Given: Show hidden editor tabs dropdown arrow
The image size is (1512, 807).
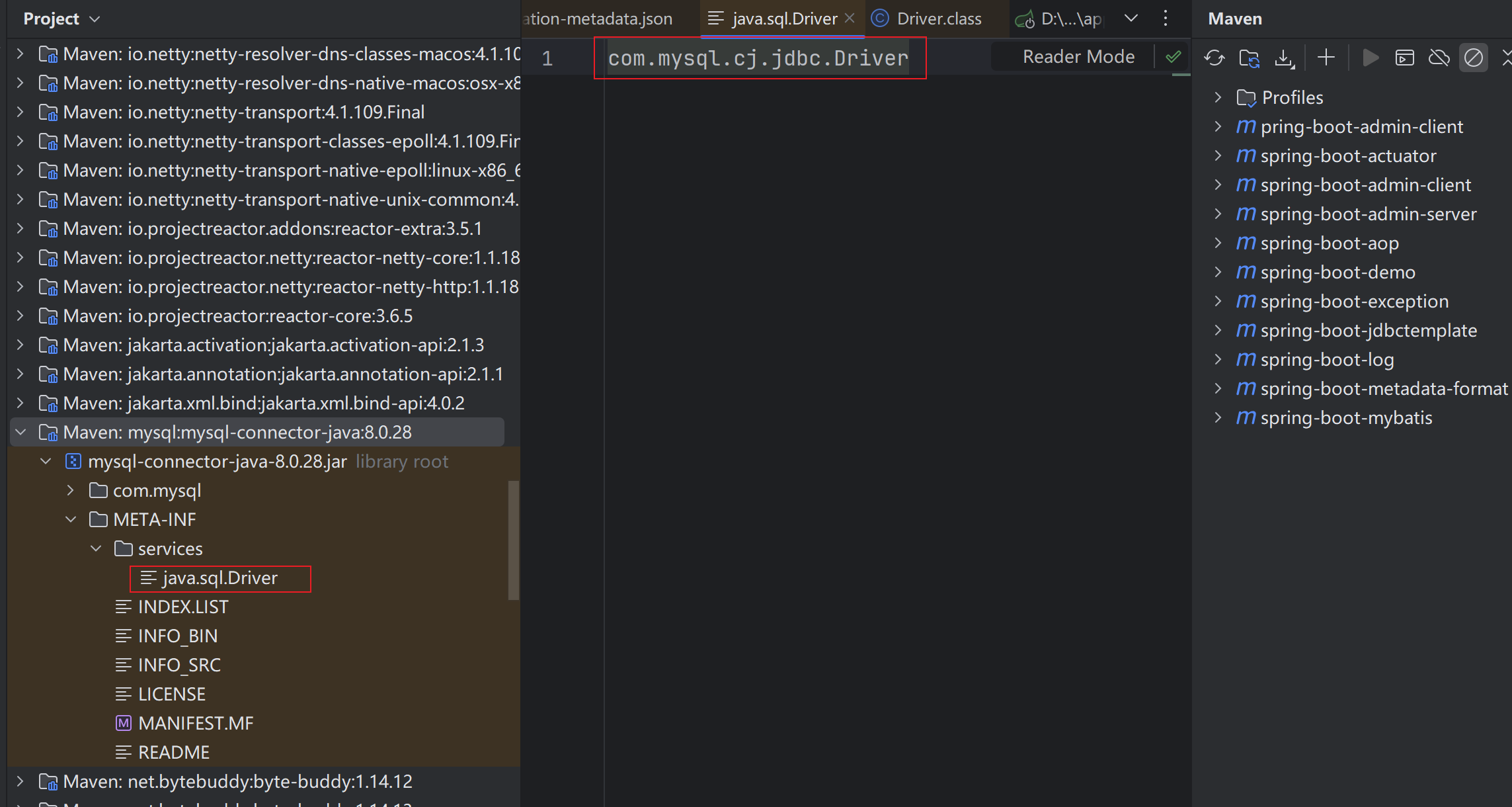Looking at the screenshot, I should click(x=1131, y=19).
